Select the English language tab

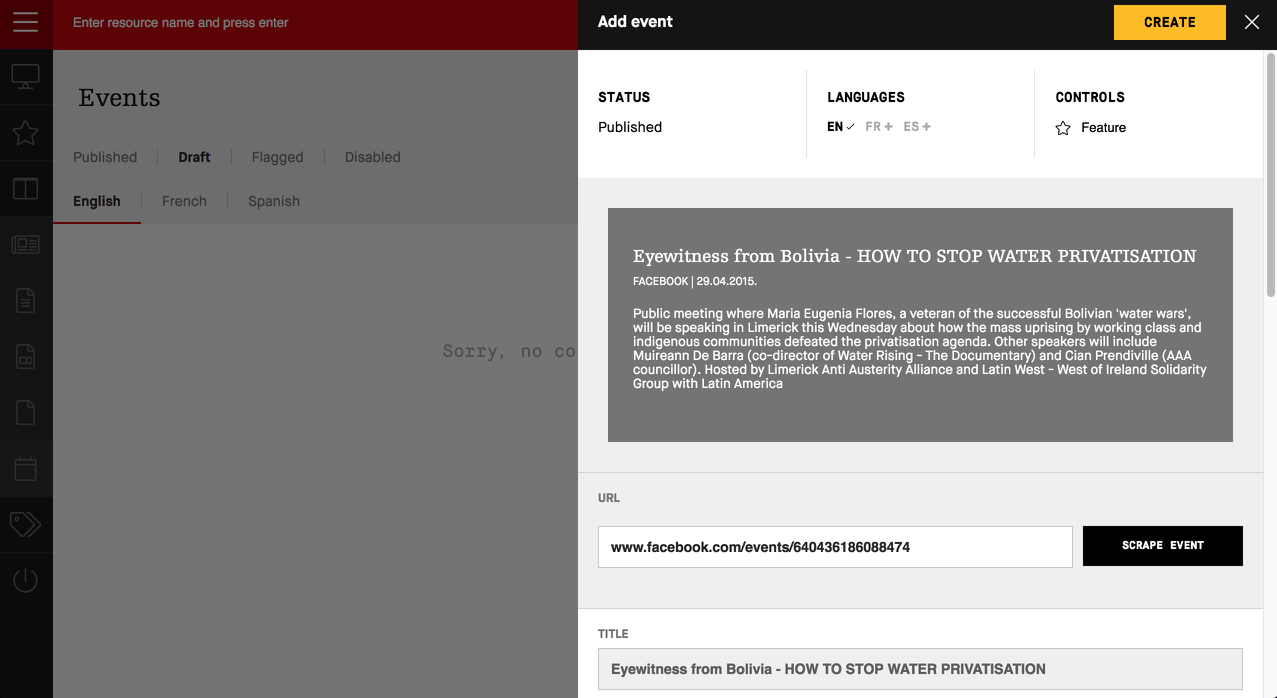pos(97,201)
